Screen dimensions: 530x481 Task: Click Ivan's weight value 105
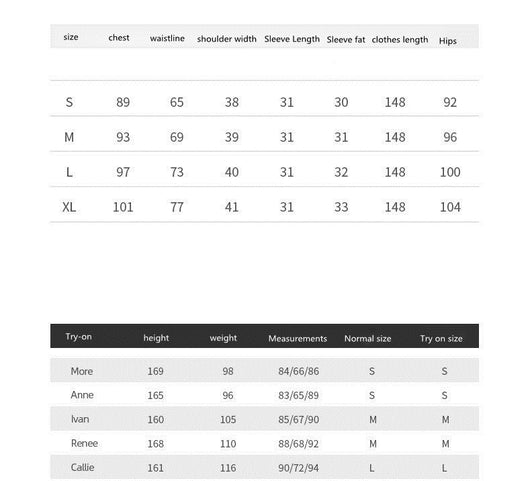coord(228,419)
